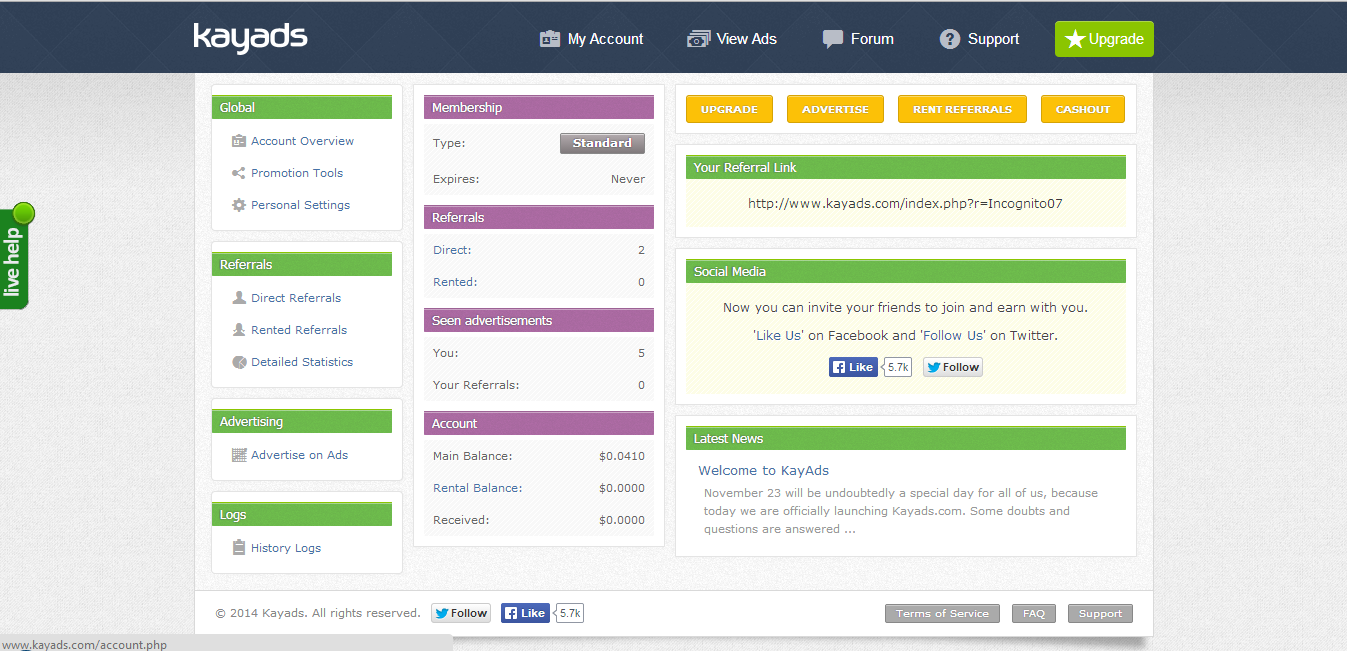Click the Direct Referrals person icon

pos(239,298)
